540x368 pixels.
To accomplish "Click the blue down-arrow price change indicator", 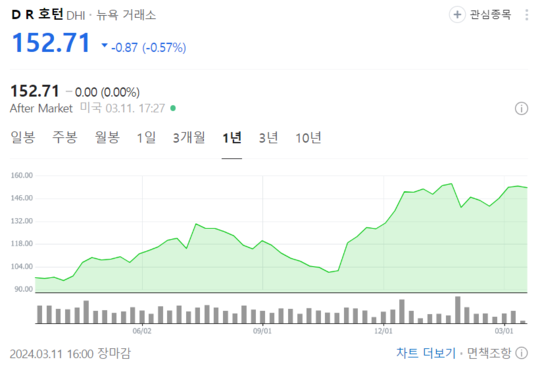I will 104,45.
